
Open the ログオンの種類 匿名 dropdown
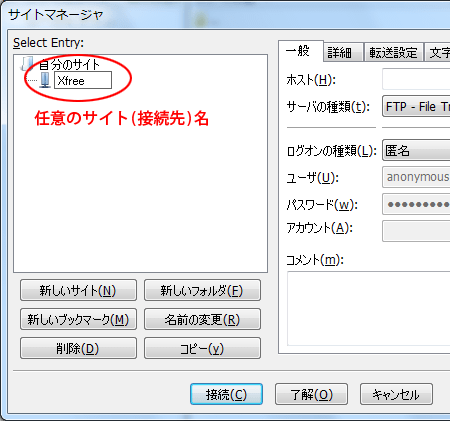tap(416, 150)
